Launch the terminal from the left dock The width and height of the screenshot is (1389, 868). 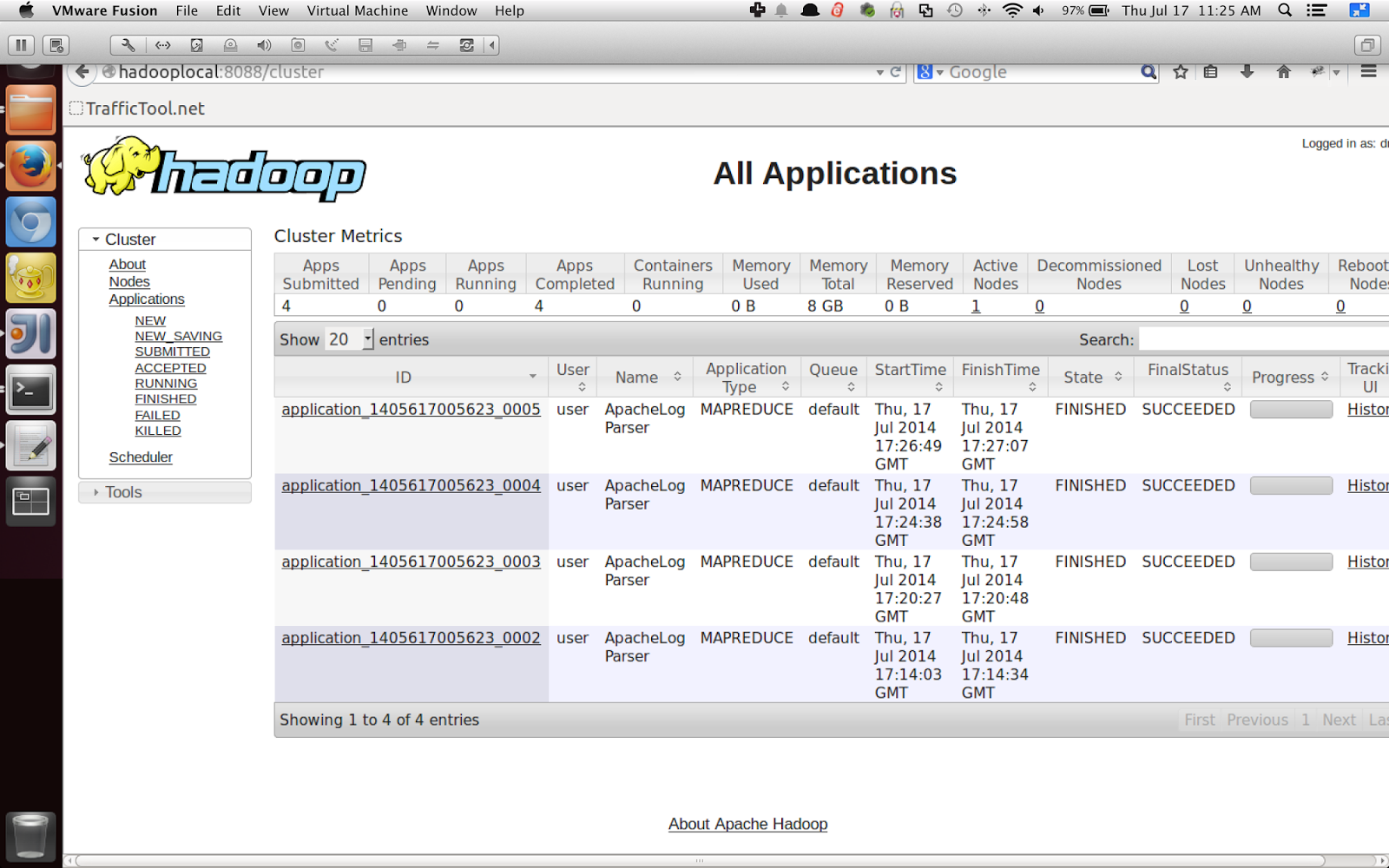point(30,390)
